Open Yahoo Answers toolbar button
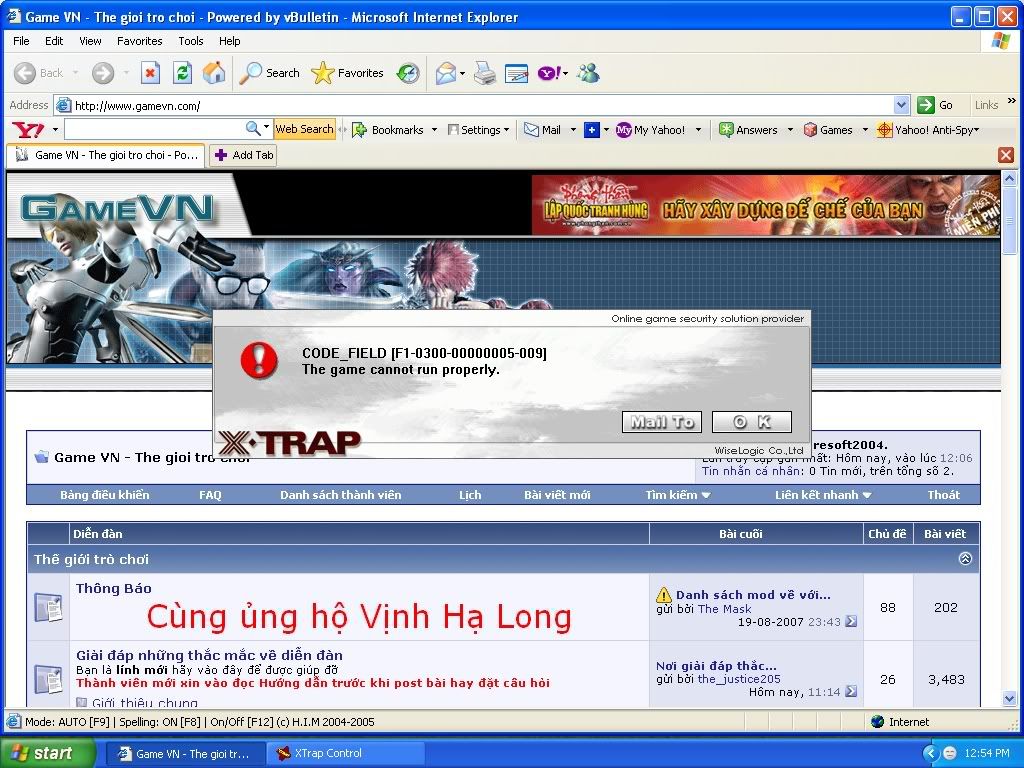 point(748,130)
